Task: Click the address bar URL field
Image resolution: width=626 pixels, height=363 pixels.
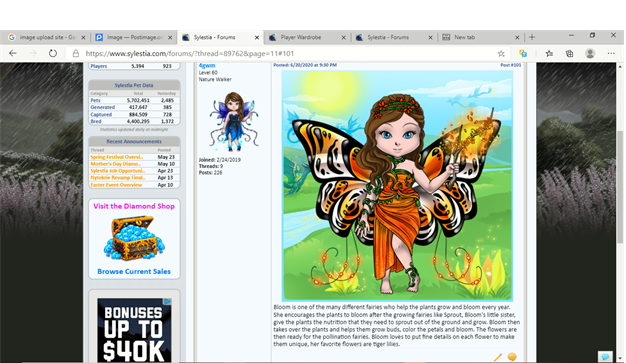Action: point(287,54)
